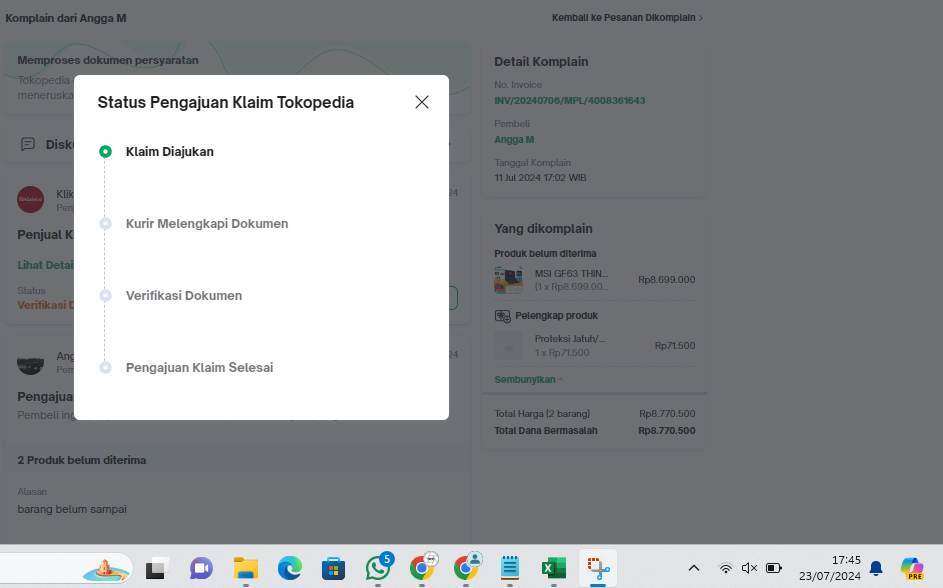The width and height of the screenshot is (943, 588).
Task: Launch Microsoft Edge from the taskbar
Action: click(x=289, y=569)
